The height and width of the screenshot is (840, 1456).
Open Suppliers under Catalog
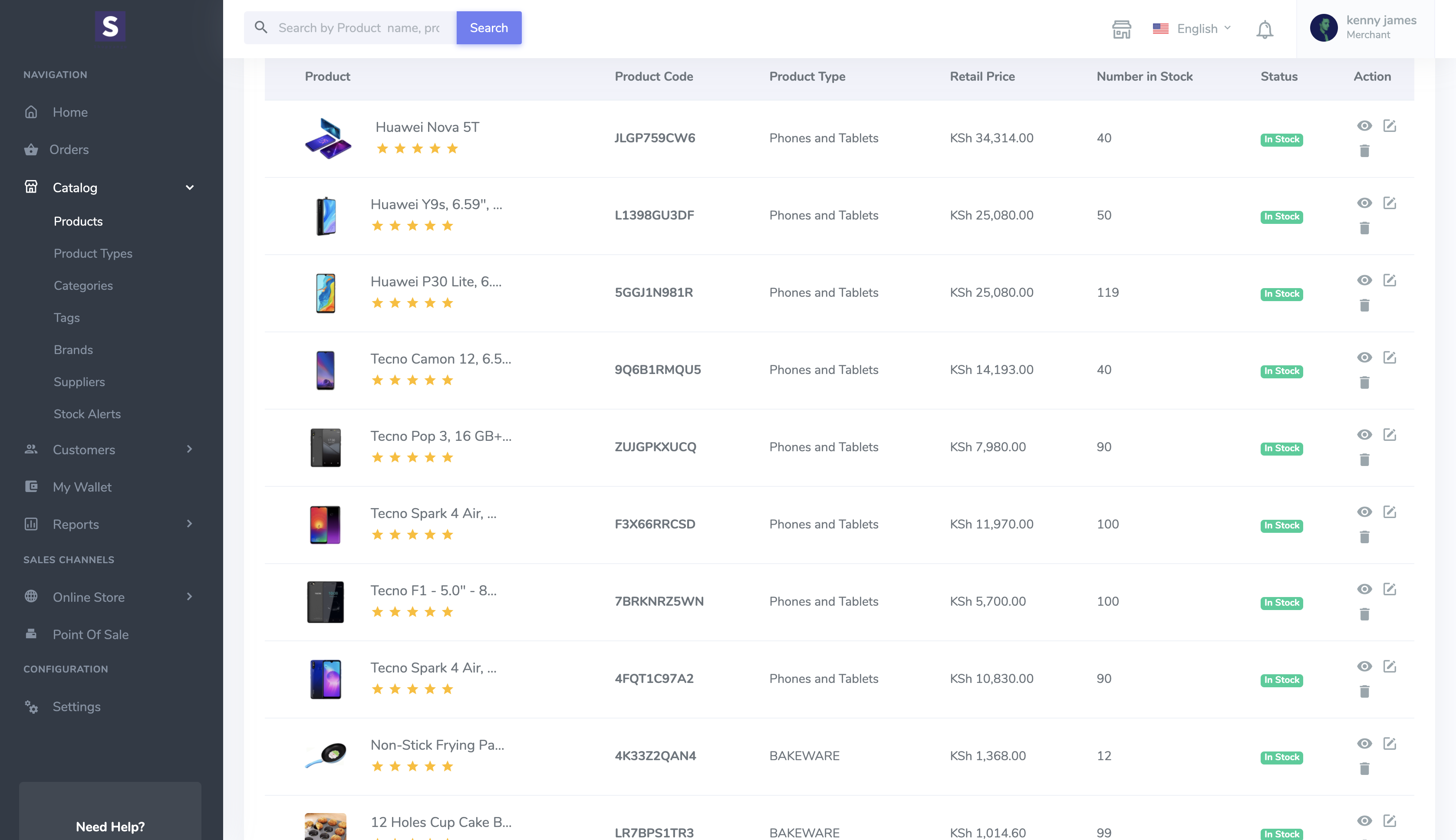79,382
